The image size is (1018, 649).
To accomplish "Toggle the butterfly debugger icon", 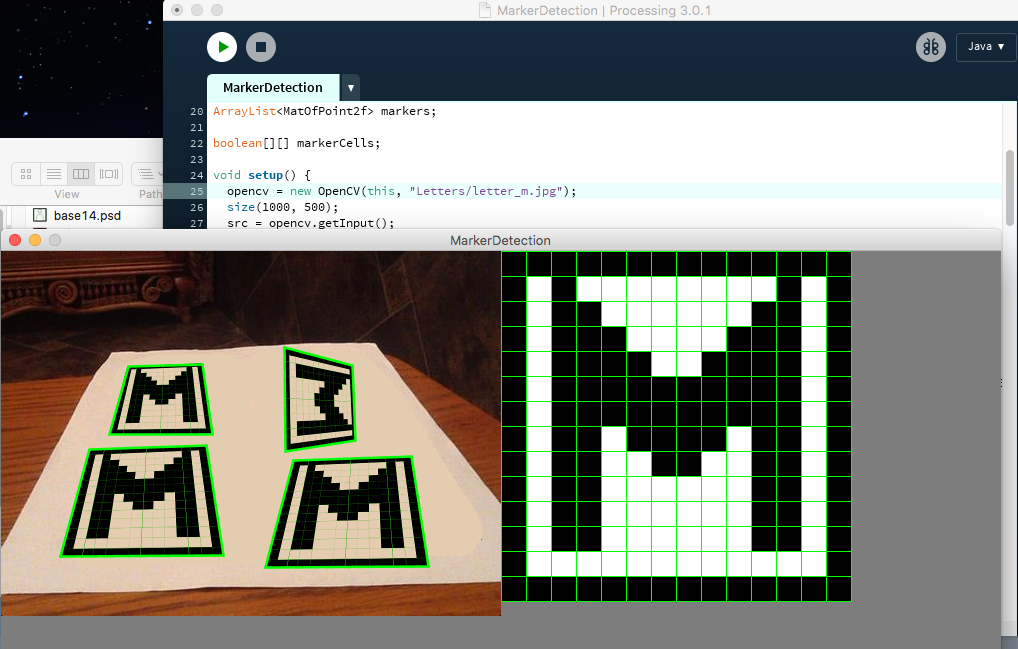I will 930,47.
